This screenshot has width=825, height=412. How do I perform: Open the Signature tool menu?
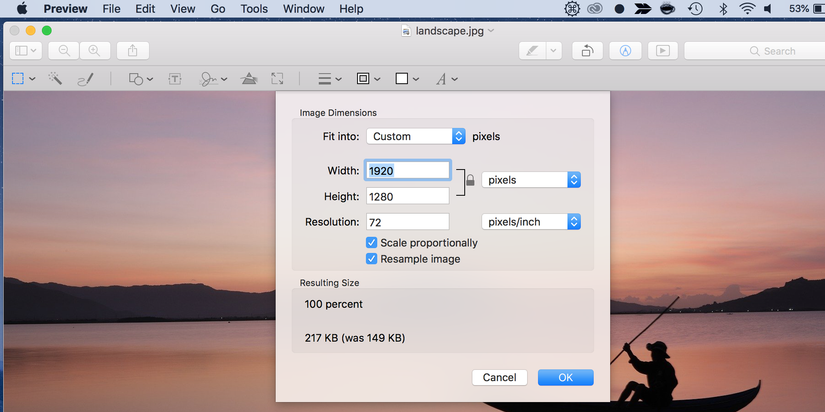pos(213,79)
